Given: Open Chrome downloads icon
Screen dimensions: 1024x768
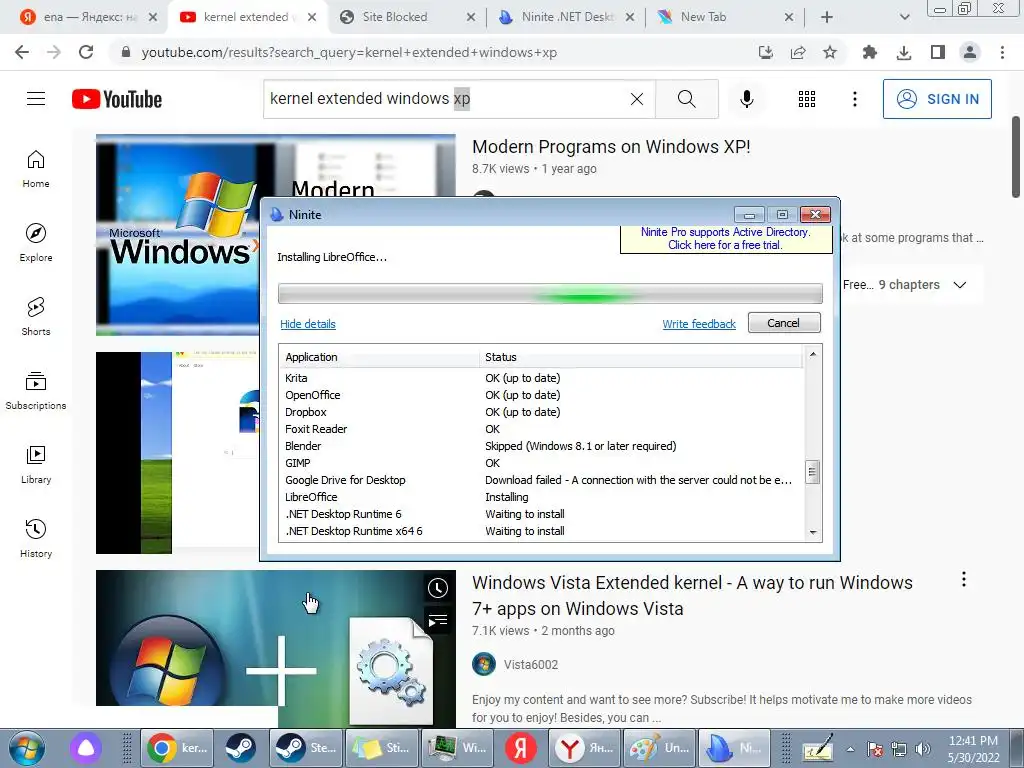Looking at the screenshot, I should [x=904, y=52].
